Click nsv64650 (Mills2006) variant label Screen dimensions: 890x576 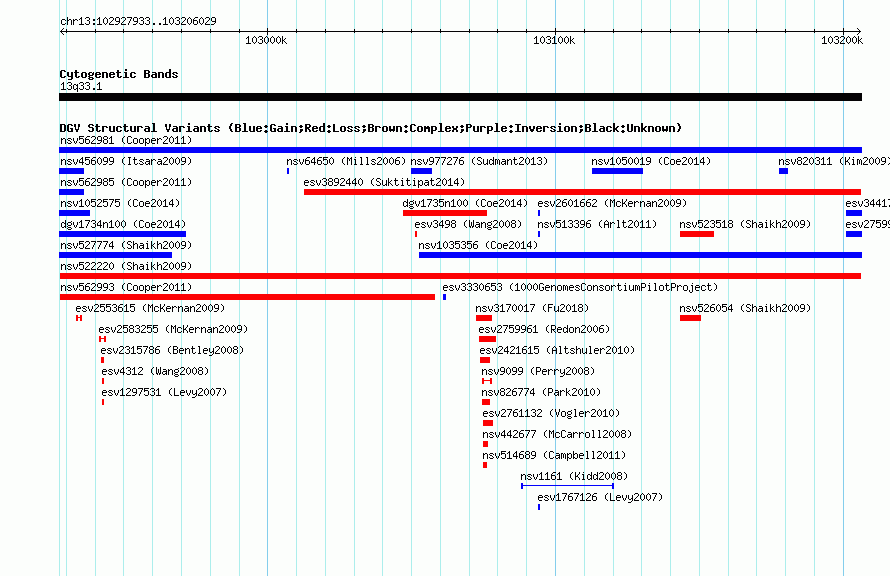[x=346, y=161]
